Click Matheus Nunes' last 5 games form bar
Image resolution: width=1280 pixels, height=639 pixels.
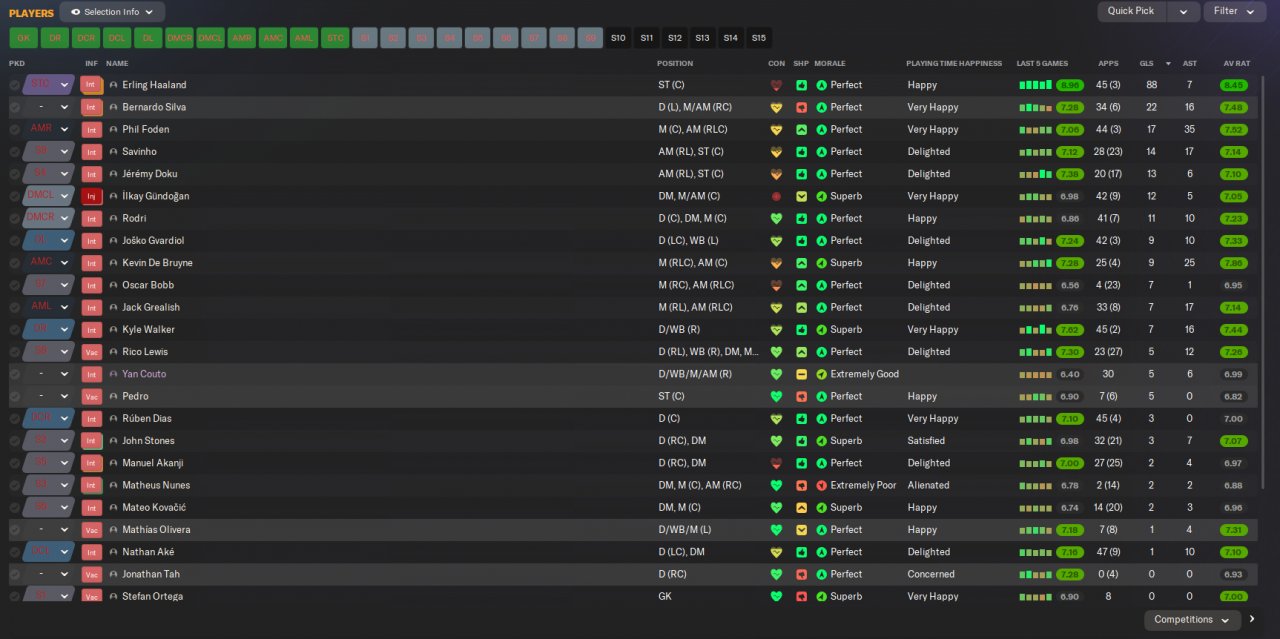tap(1035, 485)
